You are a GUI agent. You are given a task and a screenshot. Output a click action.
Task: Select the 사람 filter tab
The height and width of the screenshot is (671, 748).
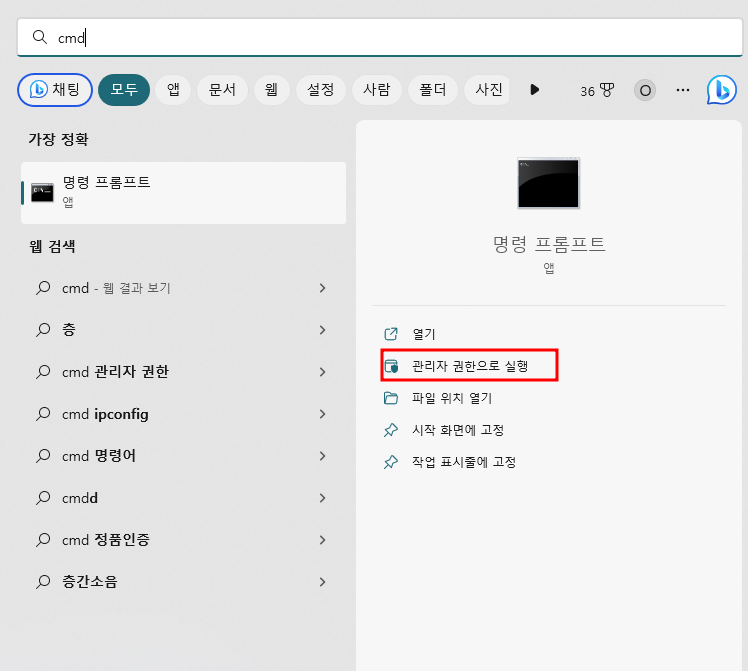[x=377, y=90]
